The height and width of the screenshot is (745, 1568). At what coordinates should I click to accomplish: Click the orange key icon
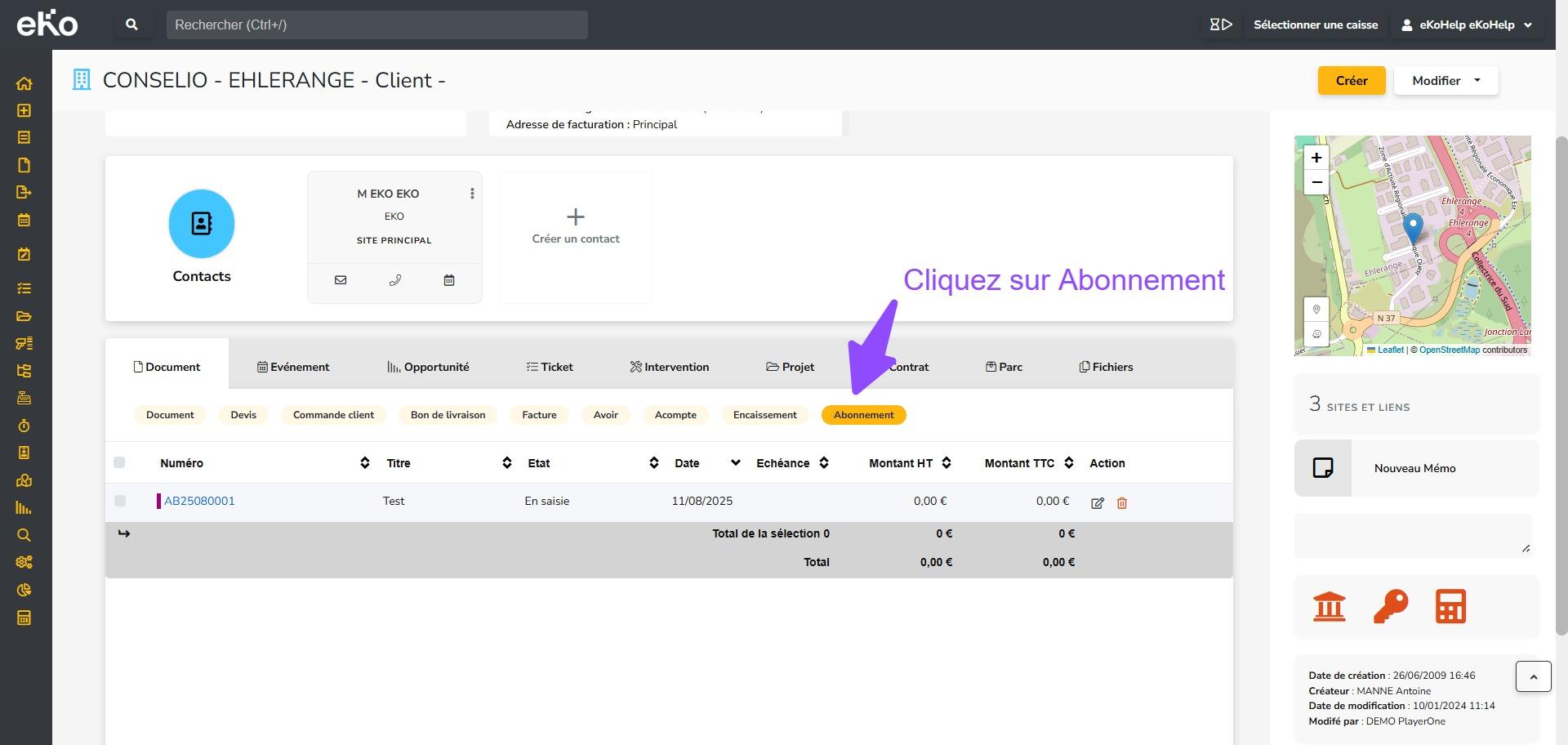1390,607
